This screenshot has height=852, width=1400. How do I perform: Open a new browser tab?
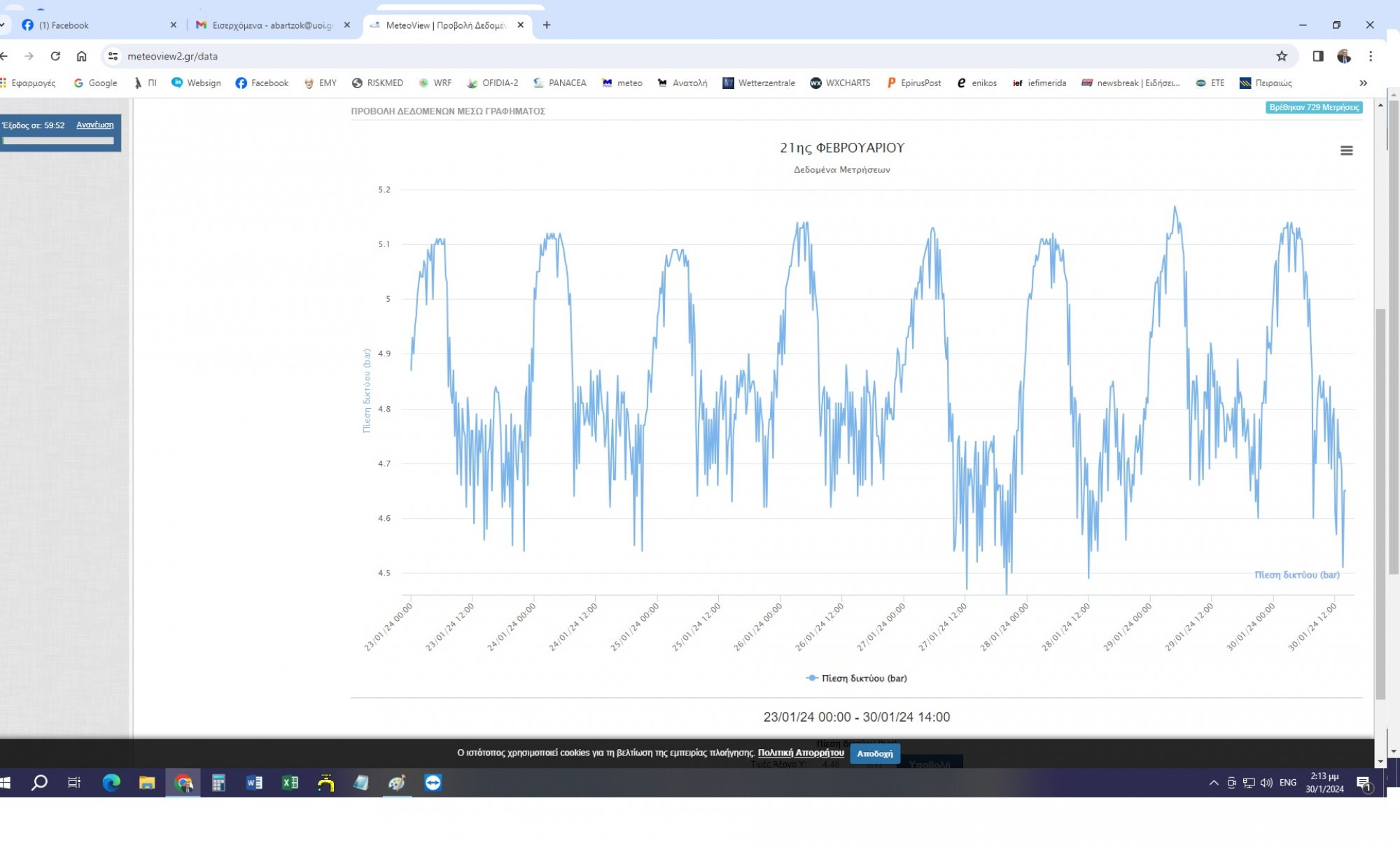click(547, 25)
